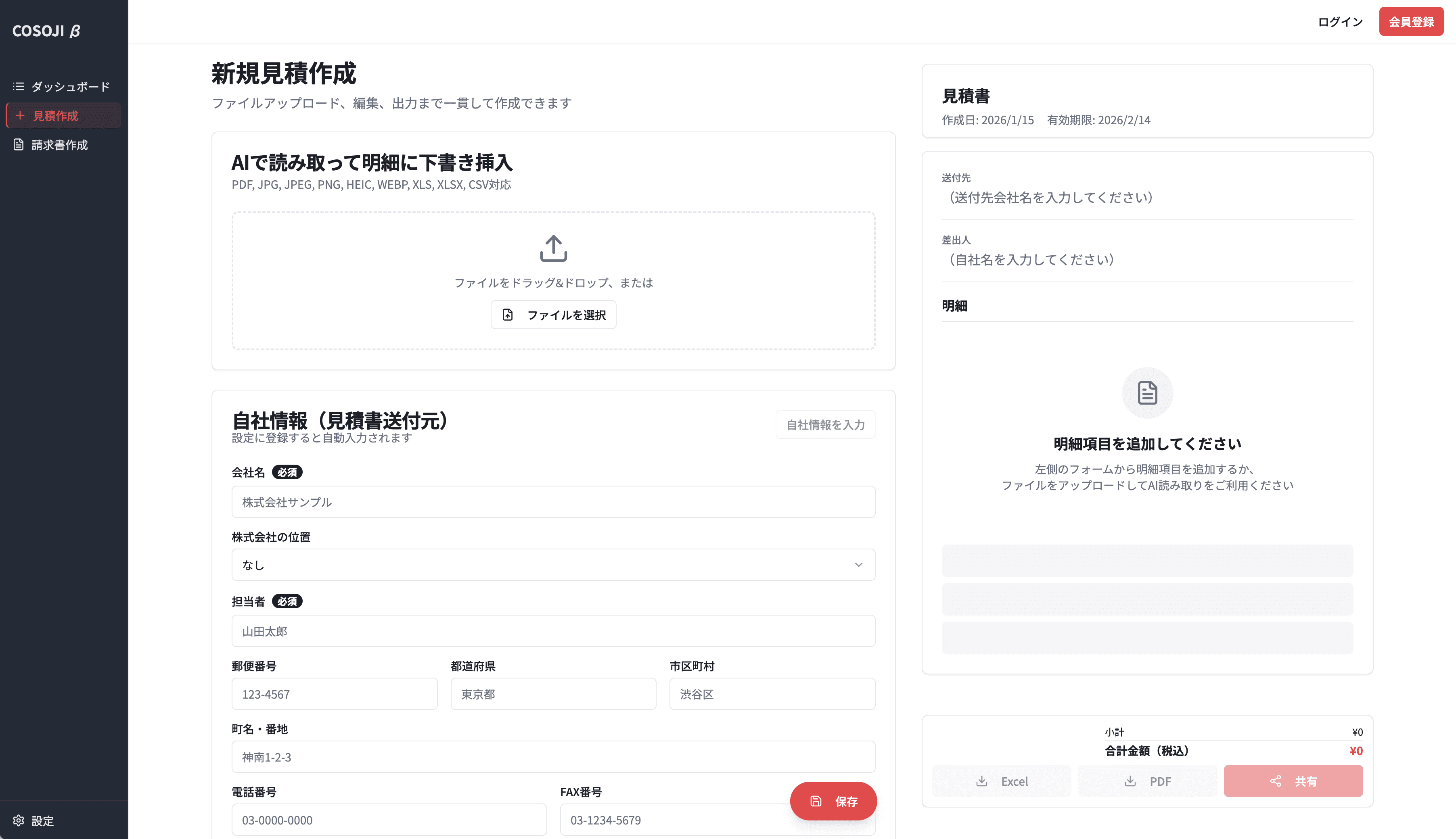Click the share (共有) button
The height and width of the screenshot is (839, 1456).
[1293, 781]
